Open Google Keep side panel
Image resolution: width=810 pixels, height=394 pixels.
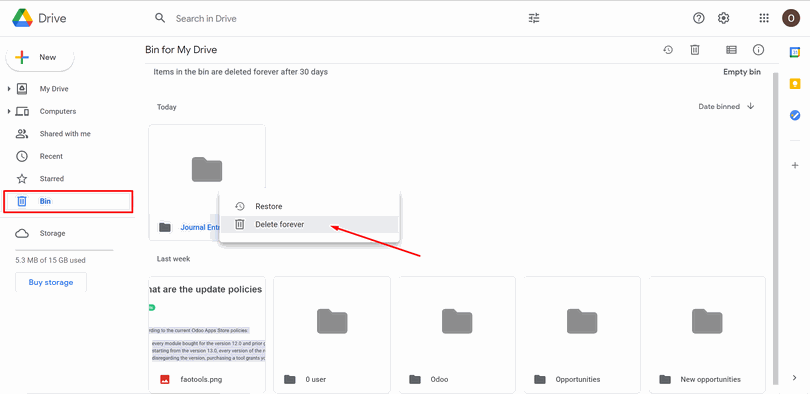(795, 84)
